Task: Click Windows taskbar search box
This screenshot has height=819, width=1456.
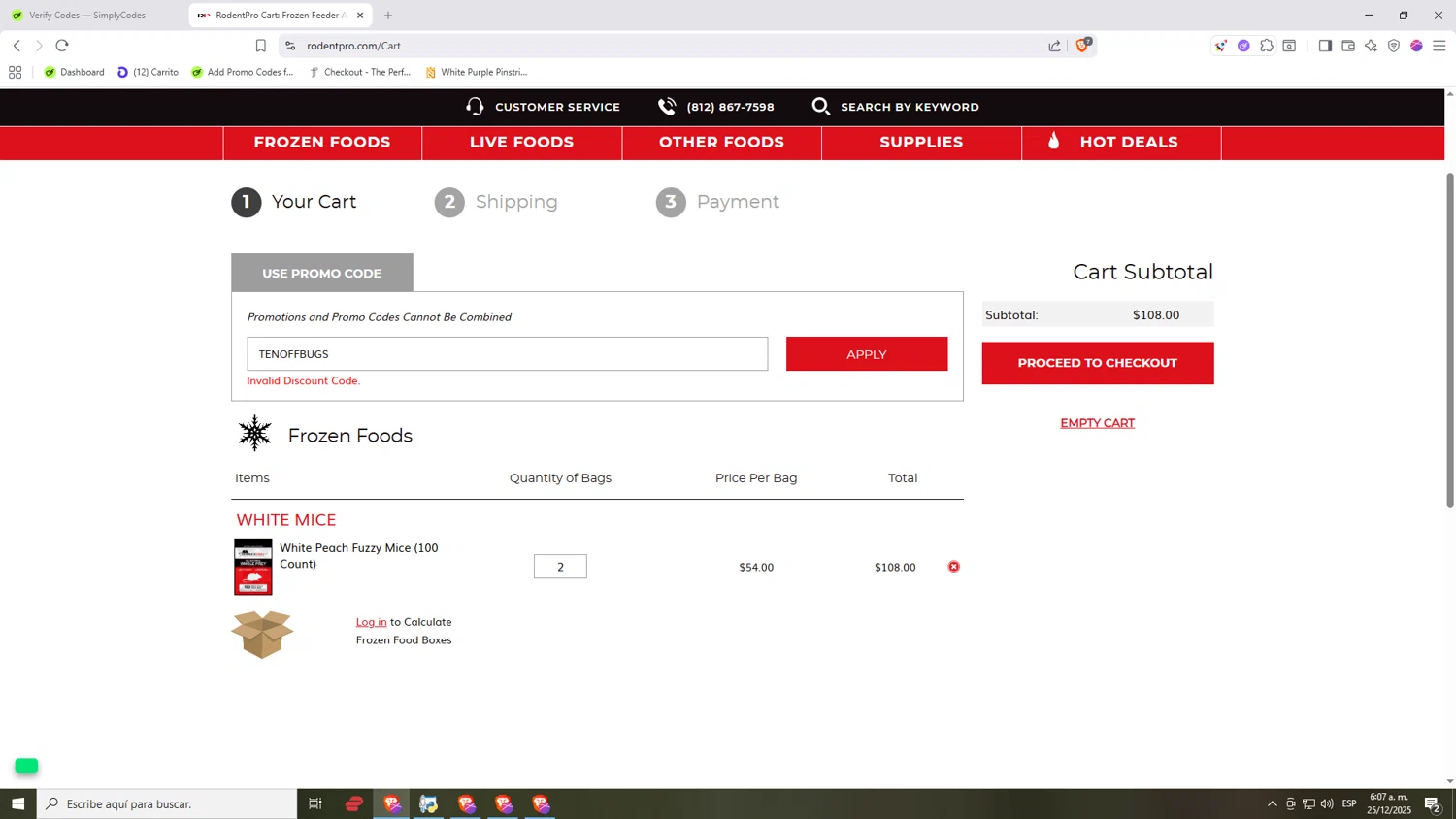Action: 167,803
